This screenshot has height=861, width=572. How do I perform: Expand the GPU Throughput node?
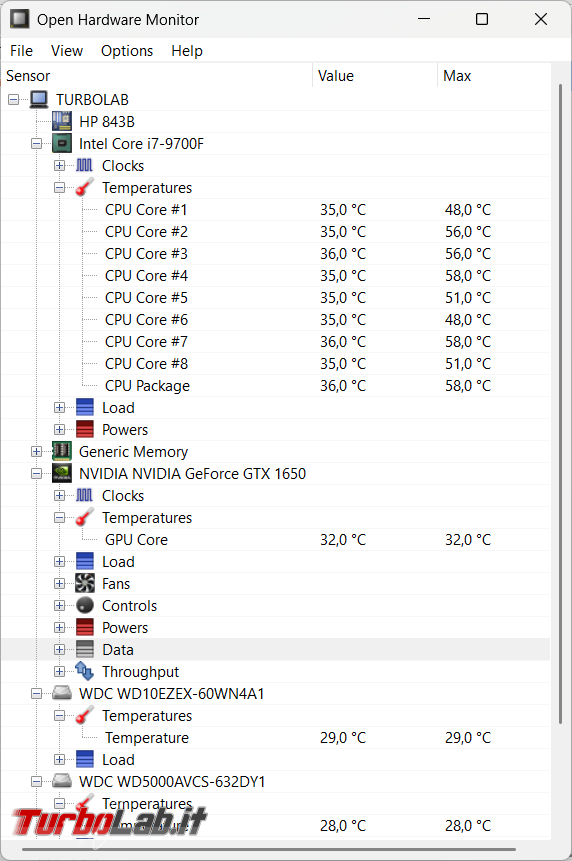(x=60, y=671)
